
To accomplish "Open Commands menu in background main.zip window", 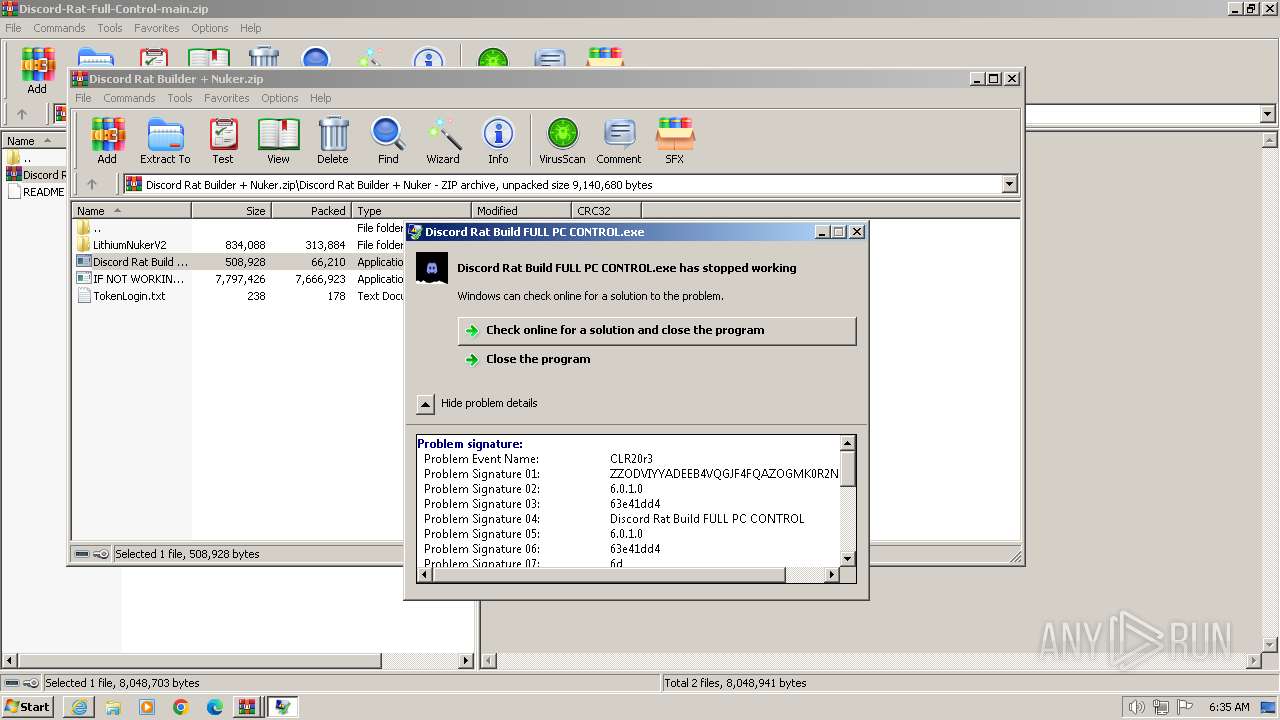I will pyautogui.click(x=59, y=28).
